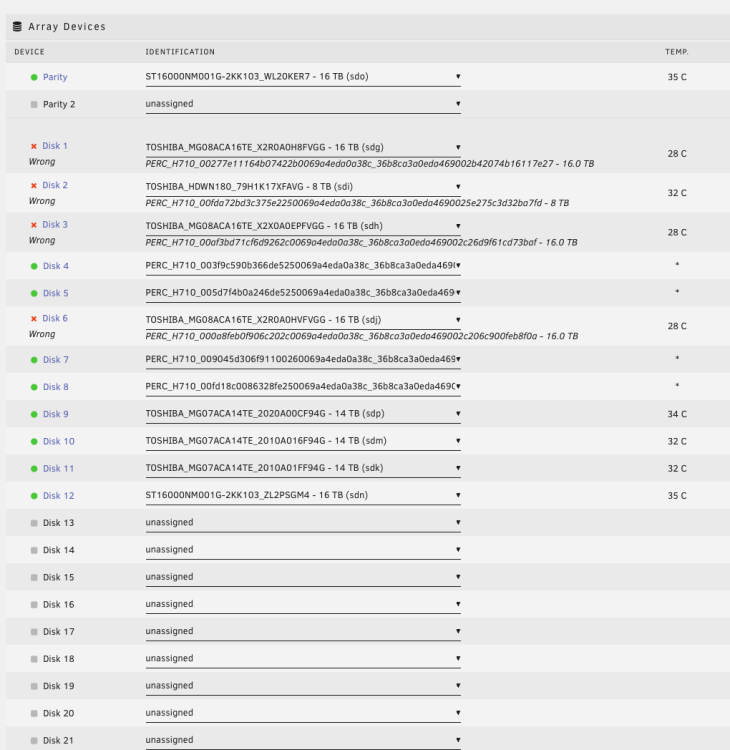Click the red X icon beside Disk 1
The height and width of the screenshot is (750, 730).
pyautogui.click(x=33, y=146)
